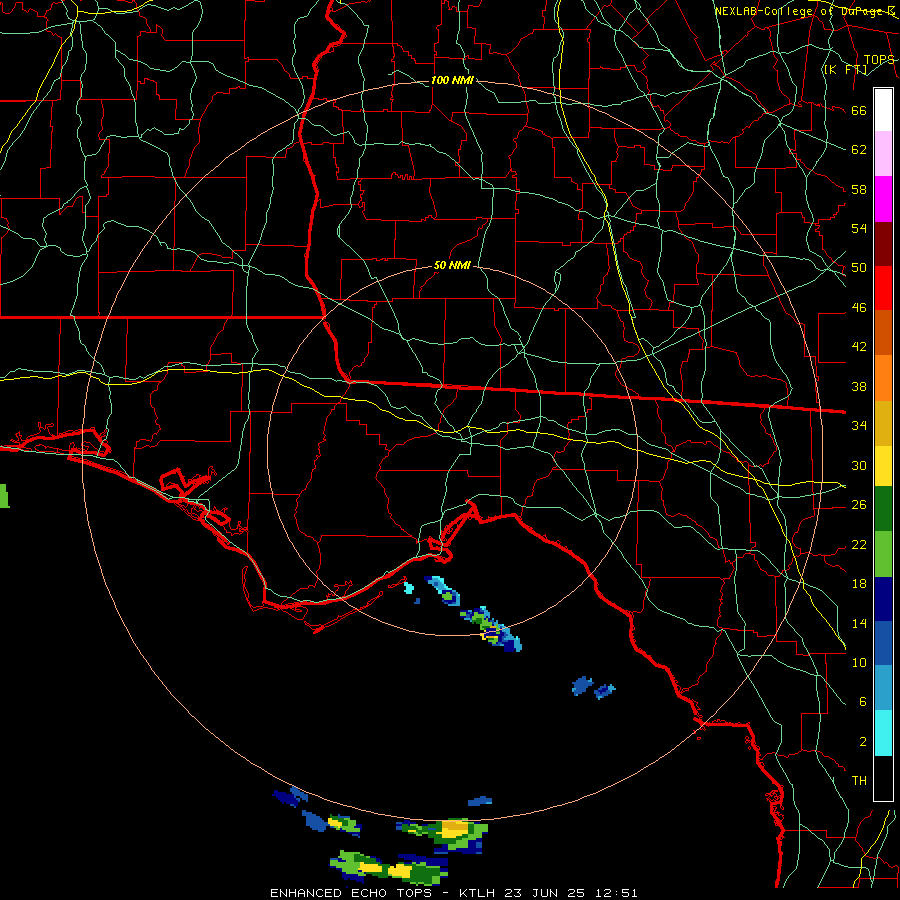This screenshot has width=900, height=900.
Task: Click the yellow 34 legend swatch
Action: click(883, 466)
